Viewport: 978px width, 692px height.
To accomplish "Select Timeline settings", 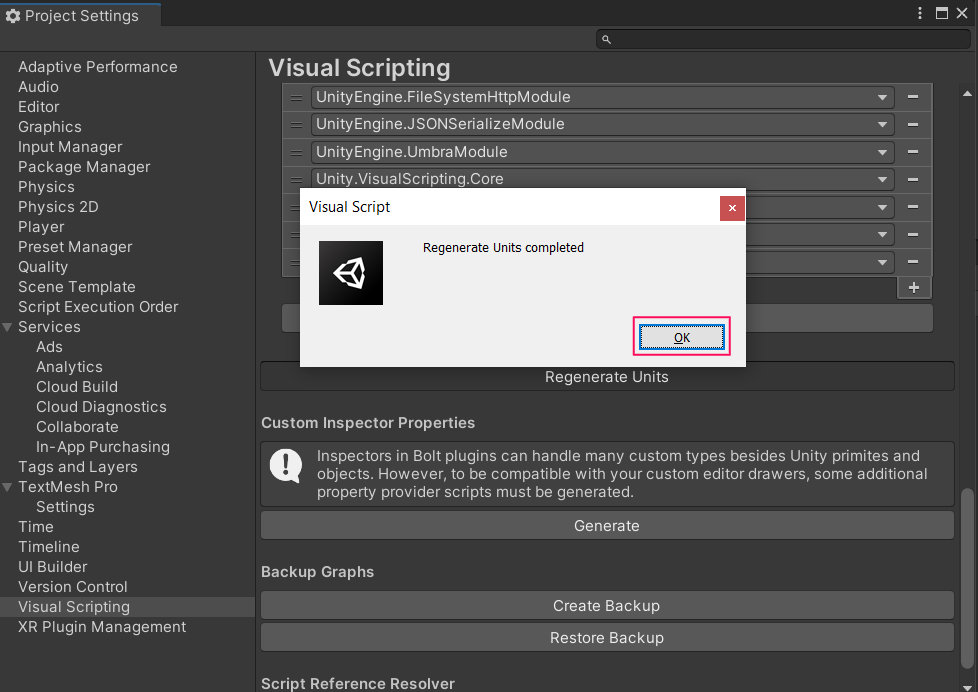I will pos(49,547).
